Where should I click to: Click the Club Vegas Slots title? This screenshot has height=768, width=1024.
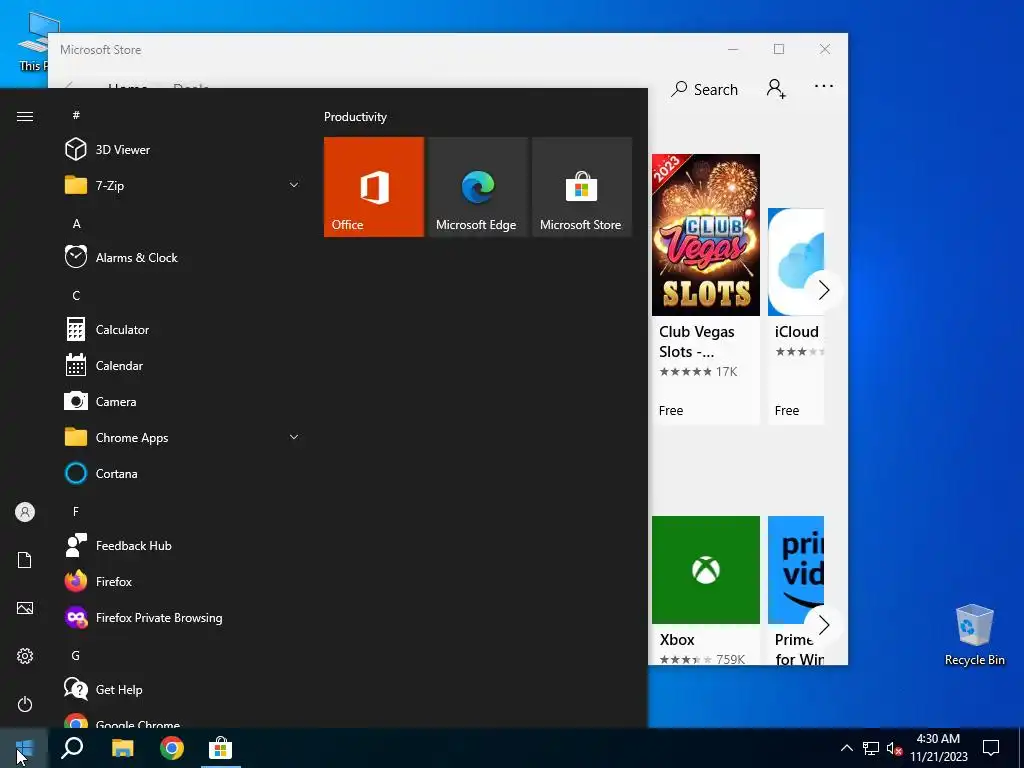tap(697, 342)
